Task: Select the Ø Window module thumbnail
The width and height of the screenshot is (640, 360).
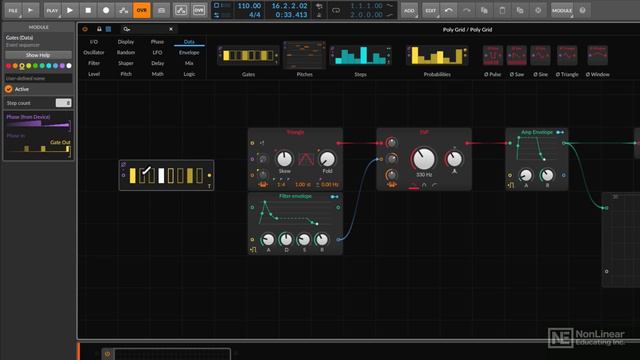Action: click(x=598, y=56)
